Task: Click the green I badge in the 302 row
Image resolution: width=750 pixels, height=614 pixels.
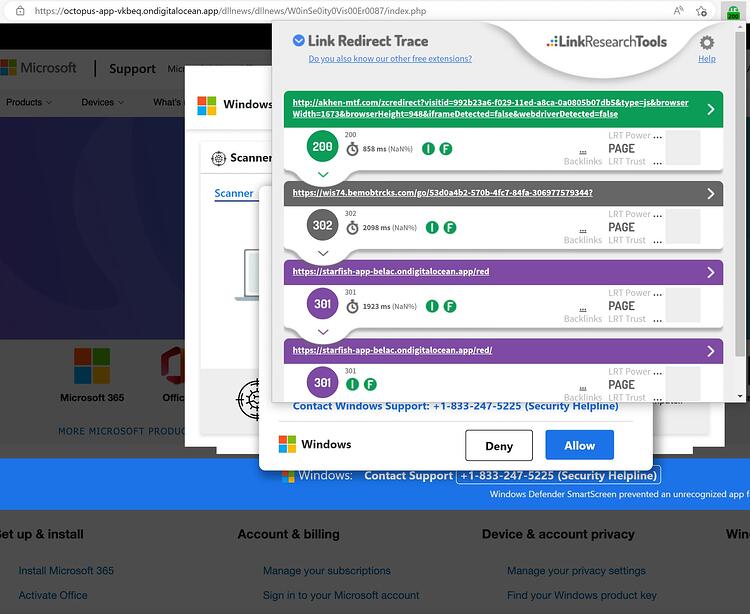Action: [432, 228]
